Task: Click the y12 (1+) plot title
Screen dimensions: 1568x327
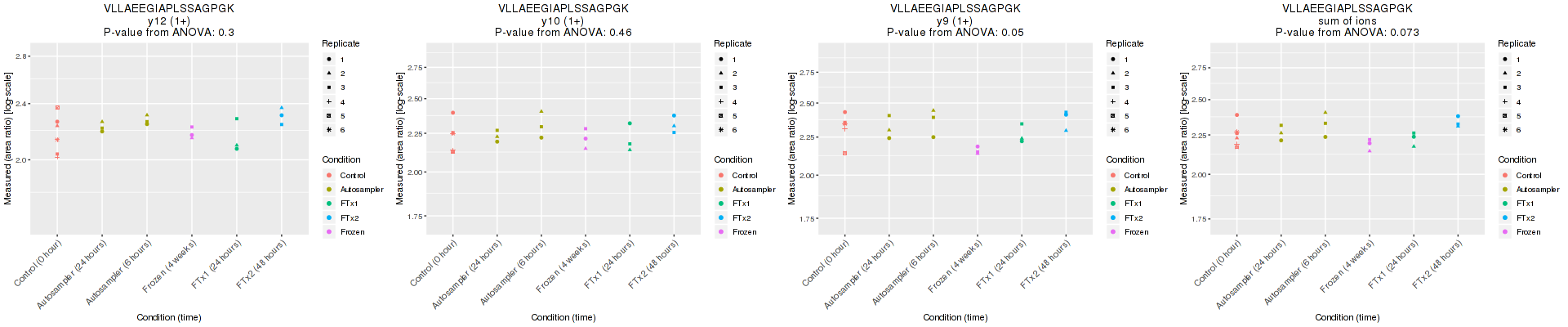Action: pos(169,20)
